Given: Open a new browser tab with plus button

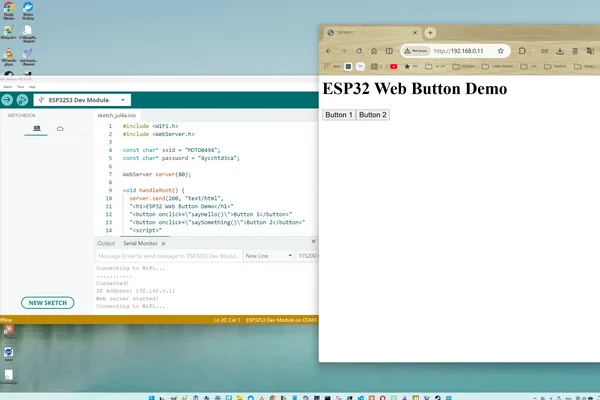Looking at the screenshot, I should 430,33.
